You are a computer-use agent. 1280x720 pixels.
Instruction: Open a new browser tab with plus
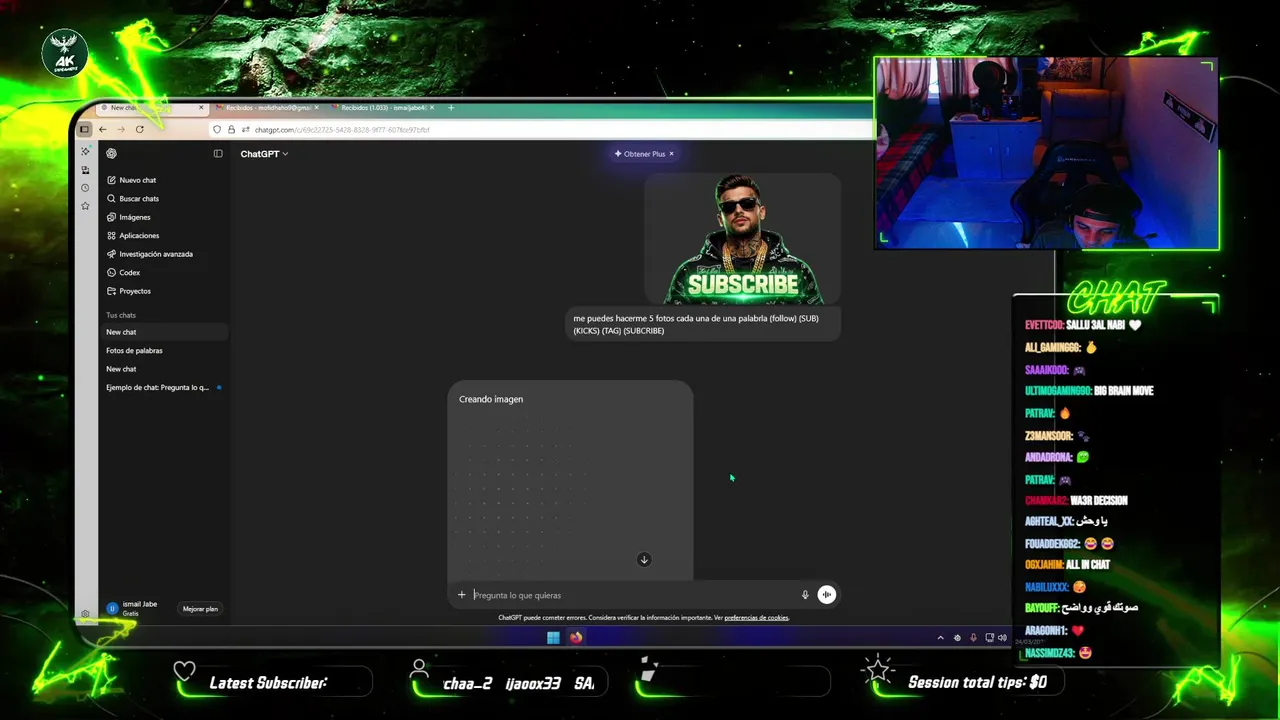click(451, 107)
